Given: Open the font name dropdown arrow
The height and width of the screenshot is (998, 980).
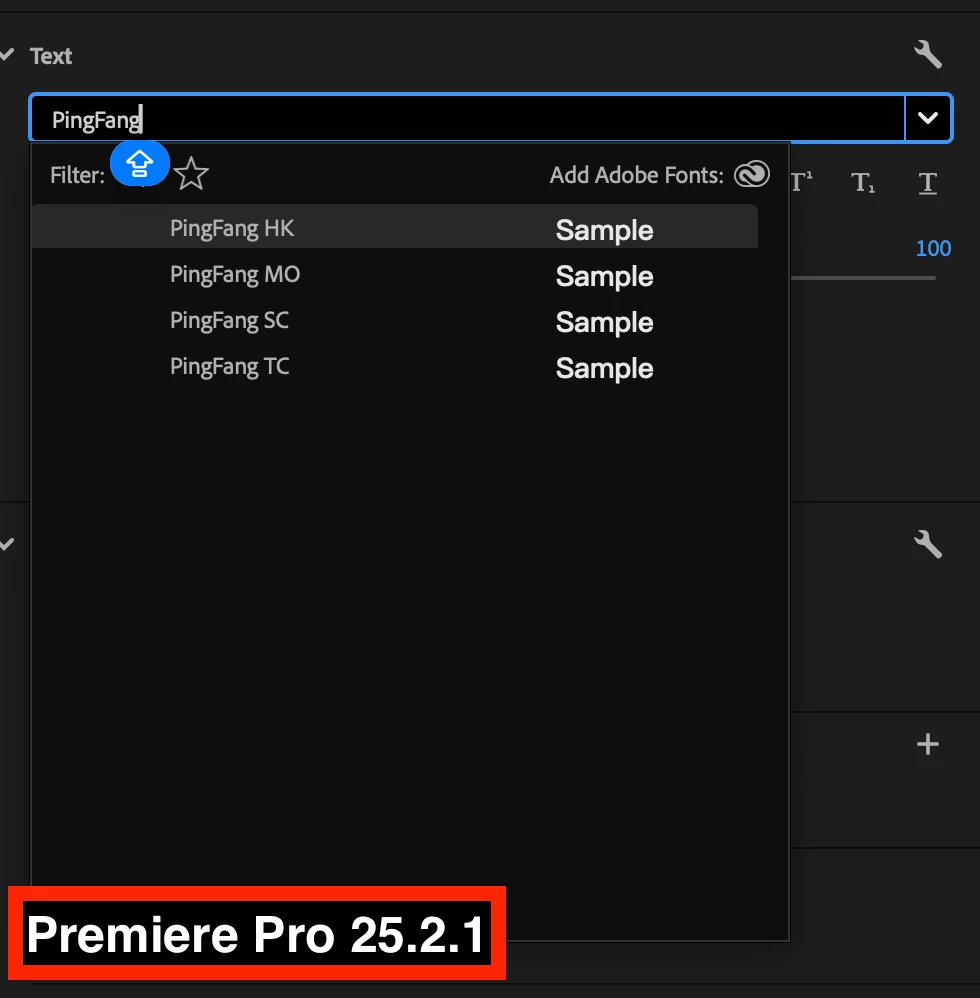Looking at the screenshot, I should 928,118.
